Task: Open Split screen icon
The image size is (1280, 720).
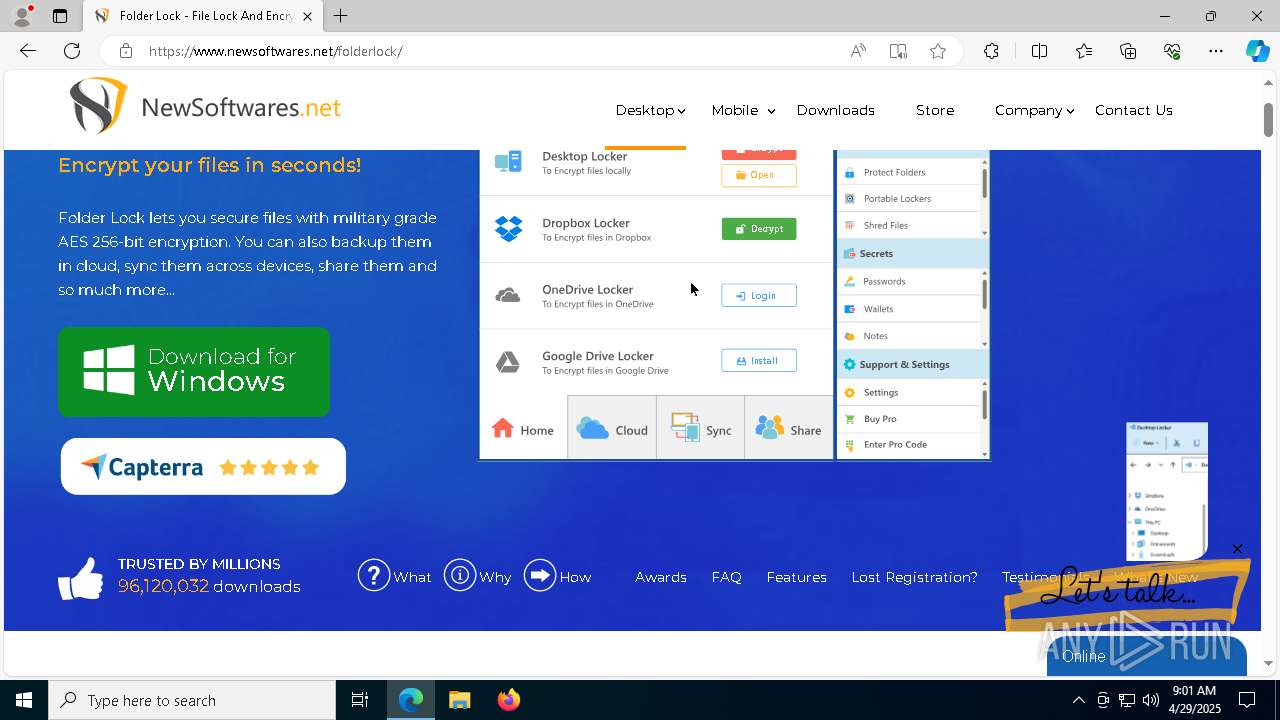Action: [1039, 51]
